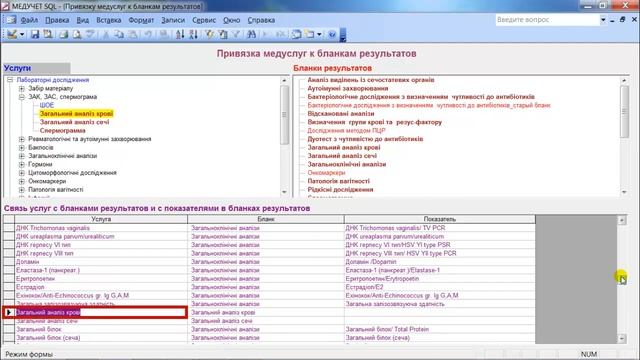Select Патологія вагітності result blank

(338, 181)
